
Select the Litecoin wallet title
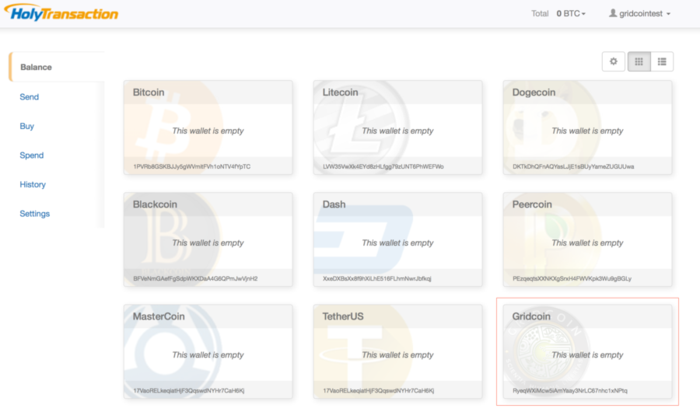(x=340, y=92)
